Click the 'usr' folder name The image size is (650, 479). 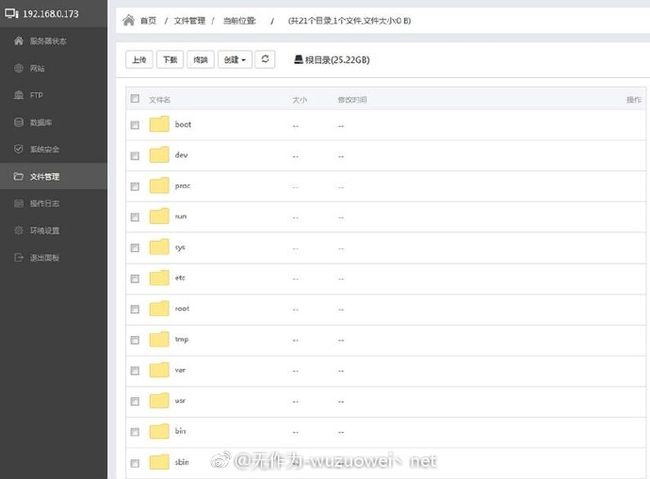pyautogui.click(x=180, y=401)
